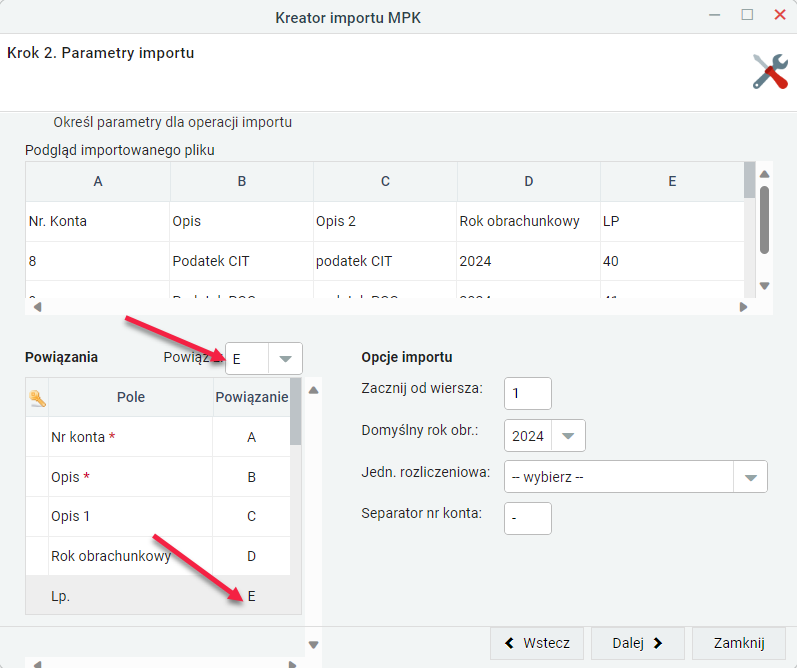The height and width of the screenshot is (668, 797).
Task: Click binding cell 'D' for Rok obrachunkowy
Action: click(x=251, y=556)
